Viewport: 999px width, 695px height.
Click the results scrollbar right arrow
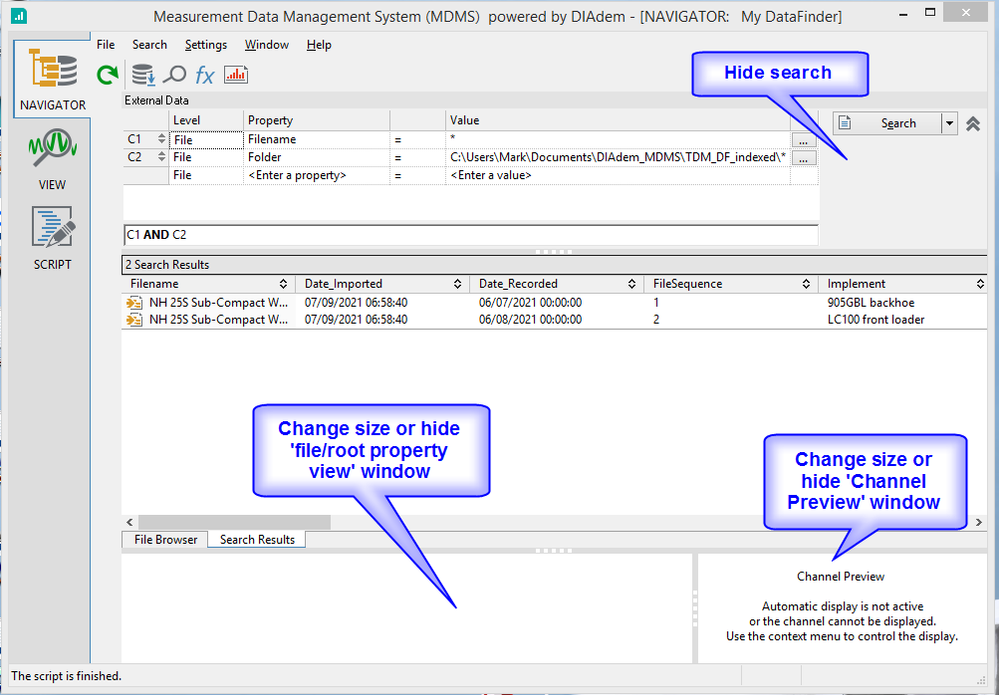pos(979,522)
